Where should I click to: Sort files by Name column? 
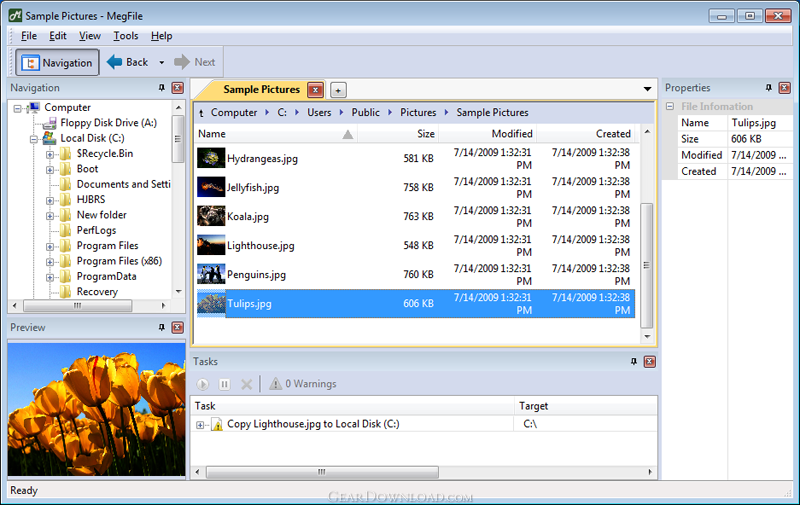pyautogui.click(x=276, y=134)
